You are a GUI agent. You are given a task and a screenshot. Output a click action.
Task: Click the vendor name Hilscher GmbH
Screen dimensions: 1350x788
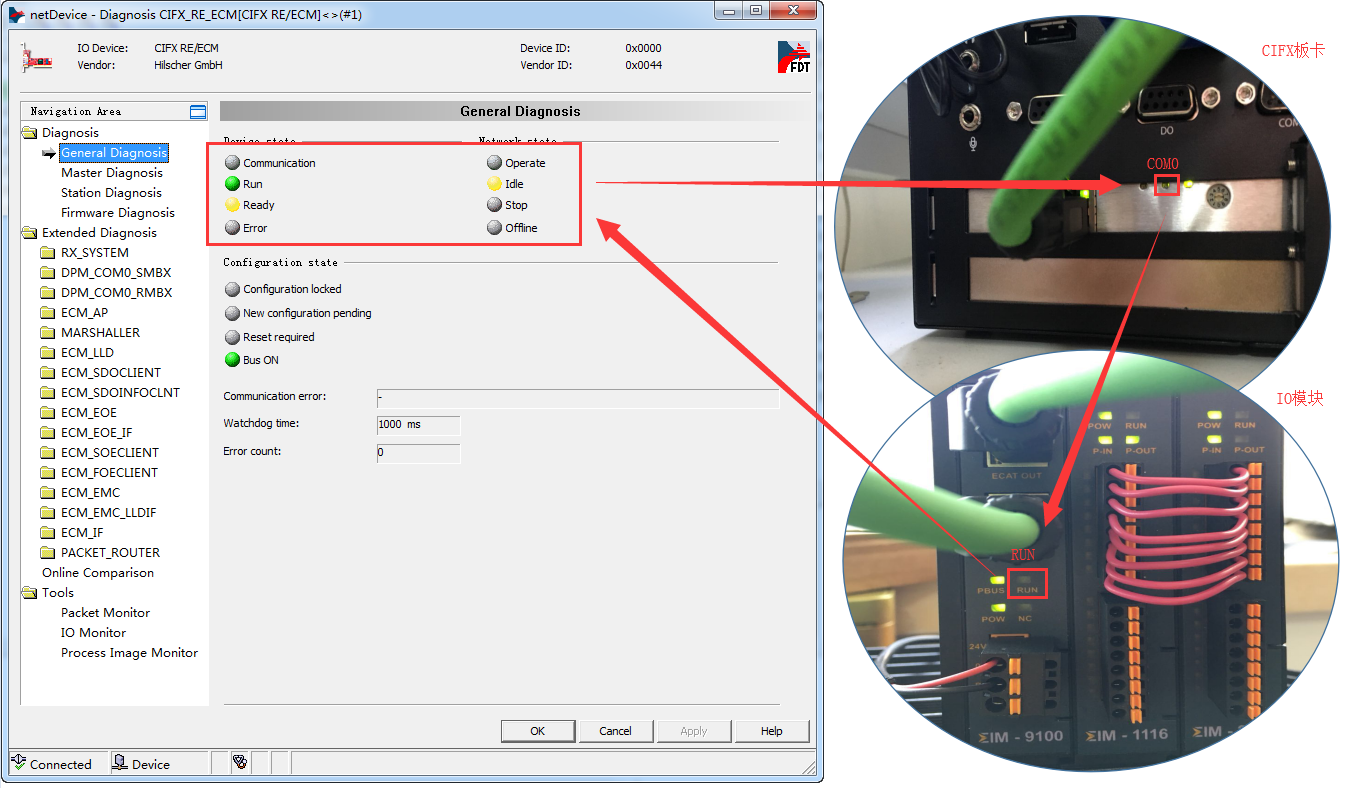click(188, 65)
